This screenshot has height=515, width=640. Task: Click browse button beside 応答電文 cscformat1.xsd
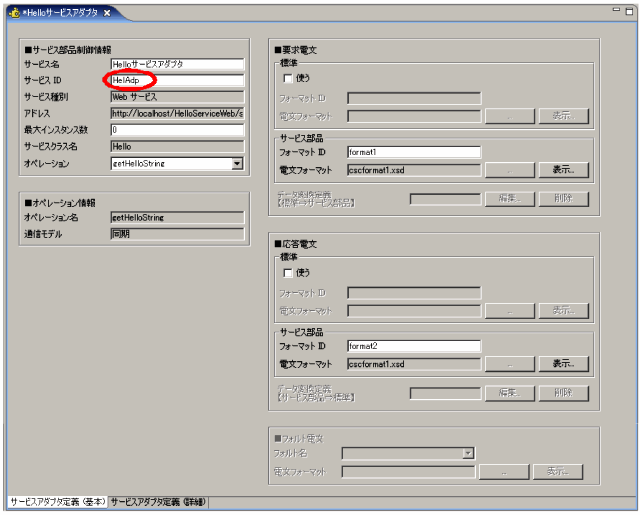[x=510, y=364]
